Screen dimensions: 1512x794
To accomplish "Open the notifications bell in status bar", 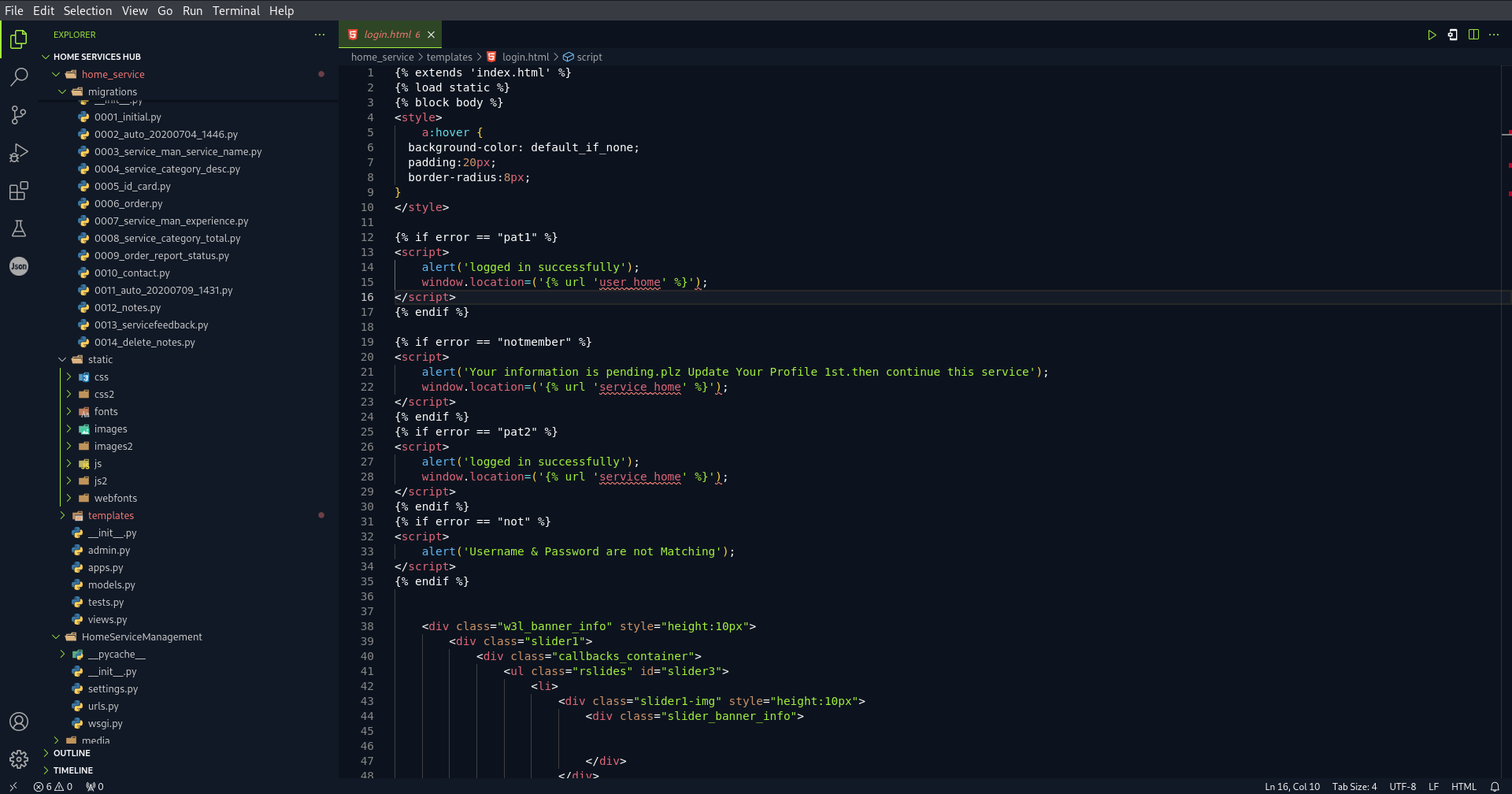I will tap(1495, 786).
